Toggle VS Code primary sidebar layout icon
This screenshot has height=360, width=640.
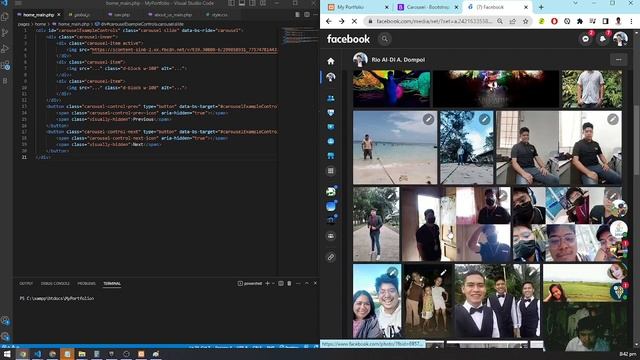(x=231, y=3)
